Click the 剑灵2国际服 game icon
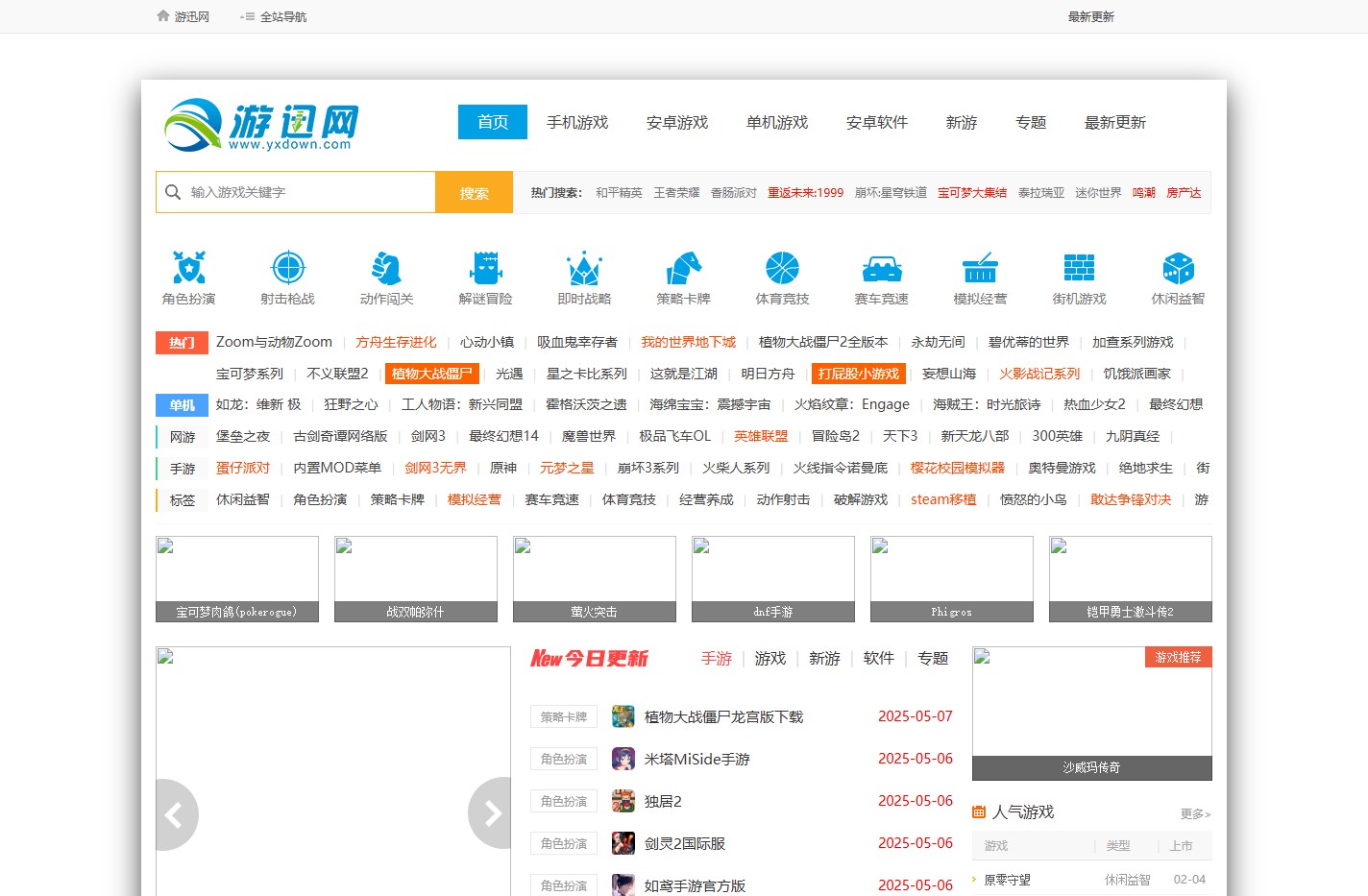Viewport: 1368px width, 896px height. click(623, 843)
